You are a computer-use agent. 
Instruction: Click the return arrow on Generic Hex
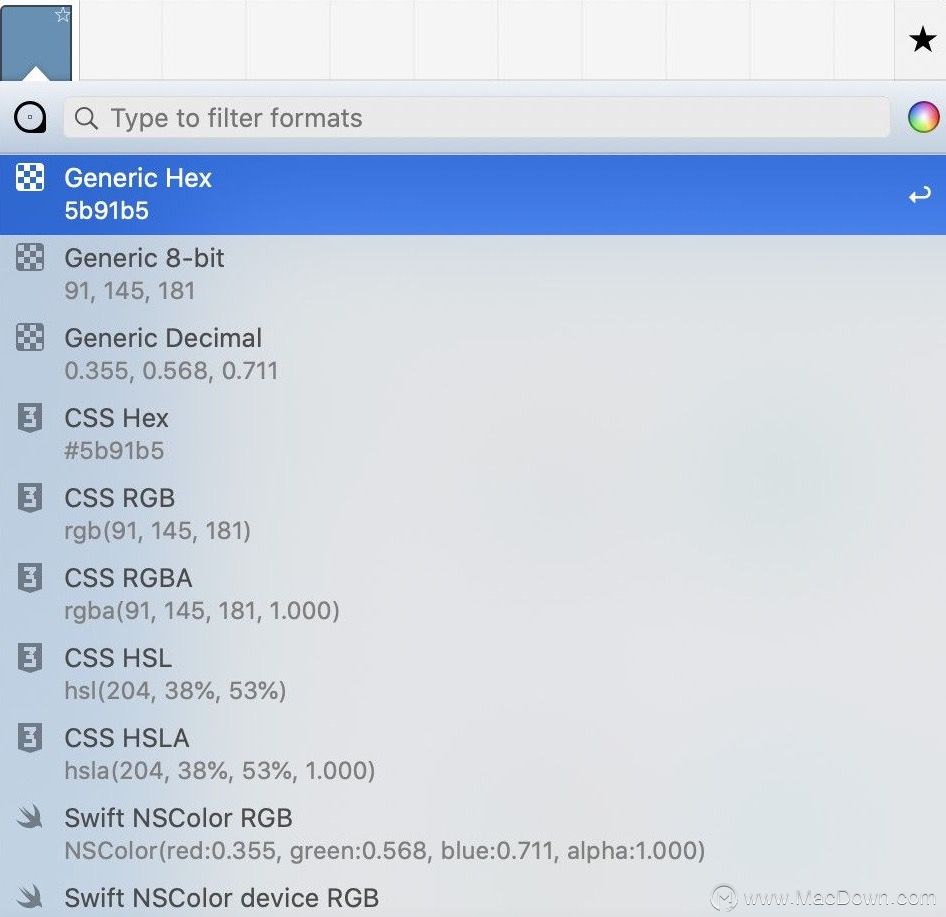[x=919, y=195]
